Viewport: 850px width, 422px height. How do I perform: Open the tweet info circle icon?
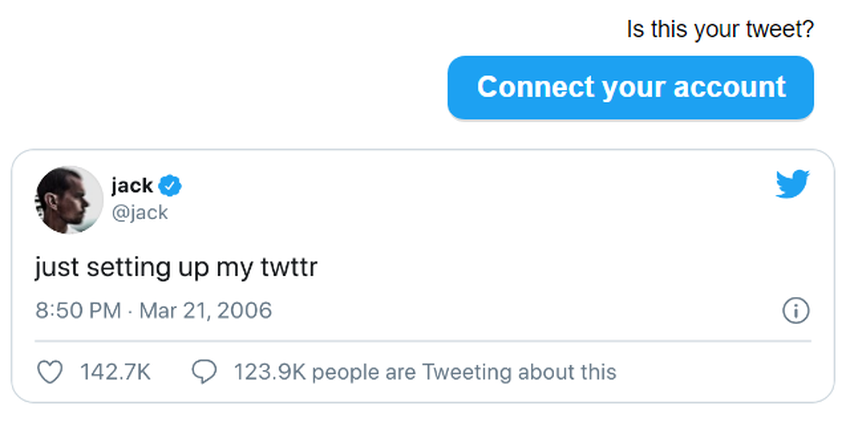tap(794, 310)
